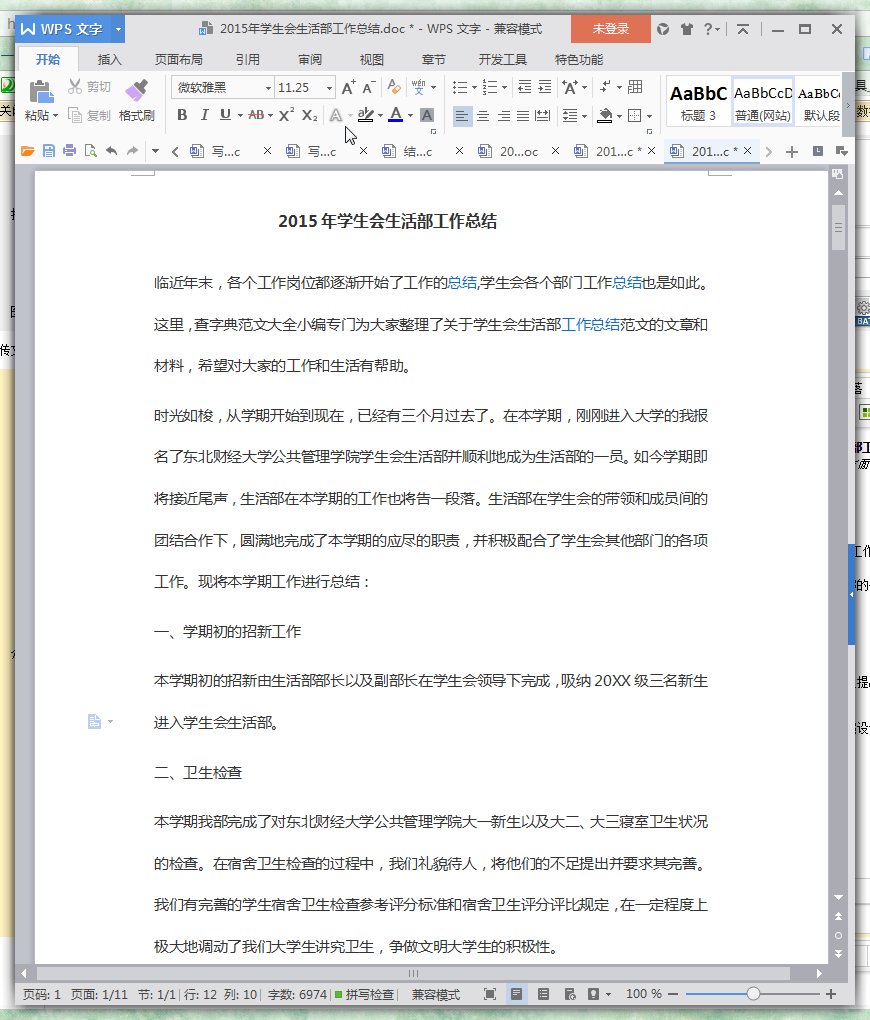Follow the 工作总结 hyperlink in the text
870x1020 pixels.
(590, 325)
